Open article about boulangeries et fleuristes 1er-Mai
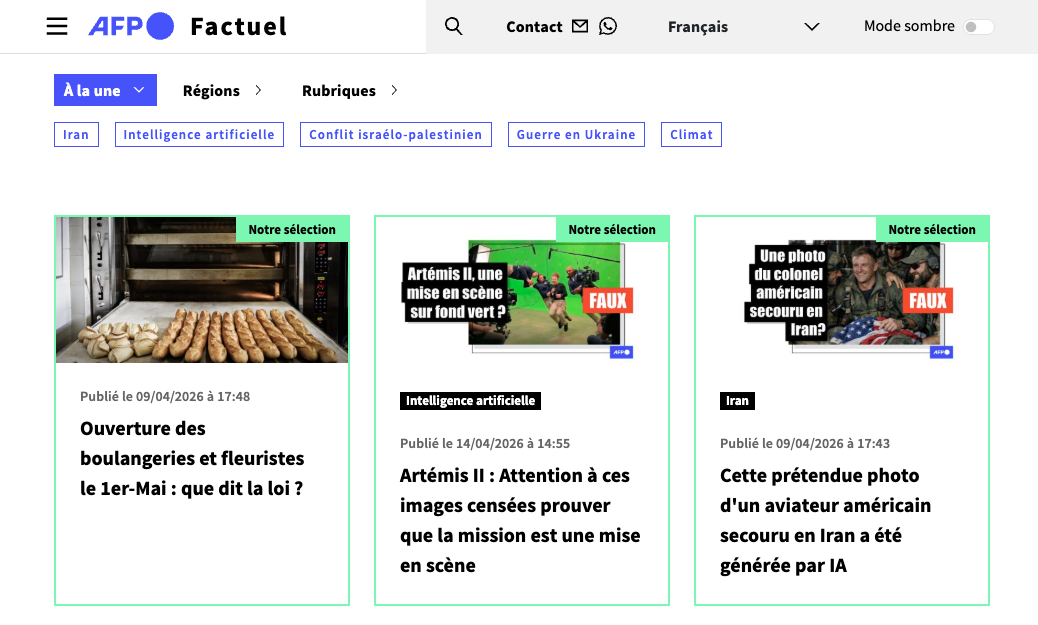 (x=192, y=458)
